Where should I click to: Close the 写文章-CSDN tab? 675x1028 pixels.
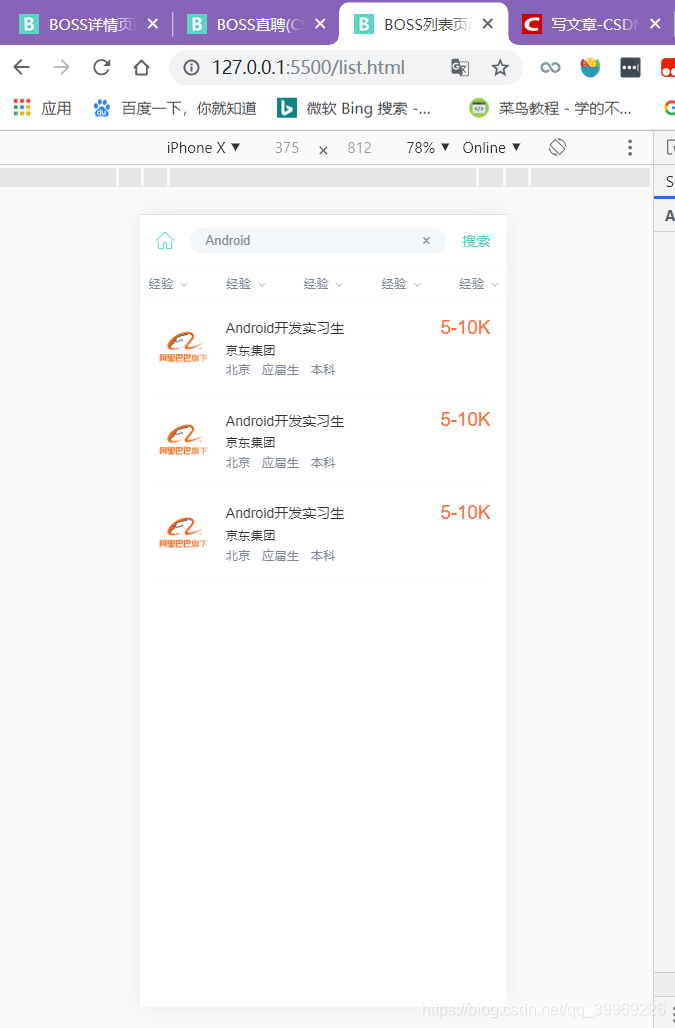(655, 24)
